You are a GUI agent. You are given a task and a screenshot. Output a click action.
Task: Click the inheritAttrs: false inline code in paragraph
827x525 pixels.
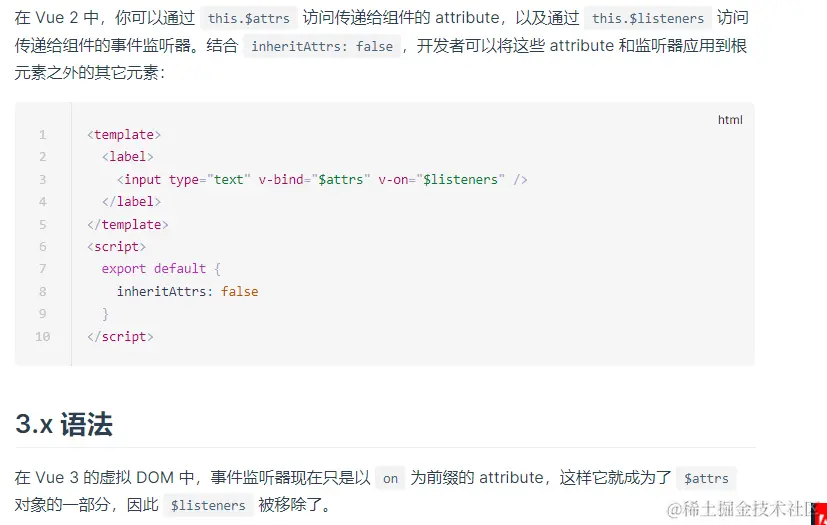(322, 46)
